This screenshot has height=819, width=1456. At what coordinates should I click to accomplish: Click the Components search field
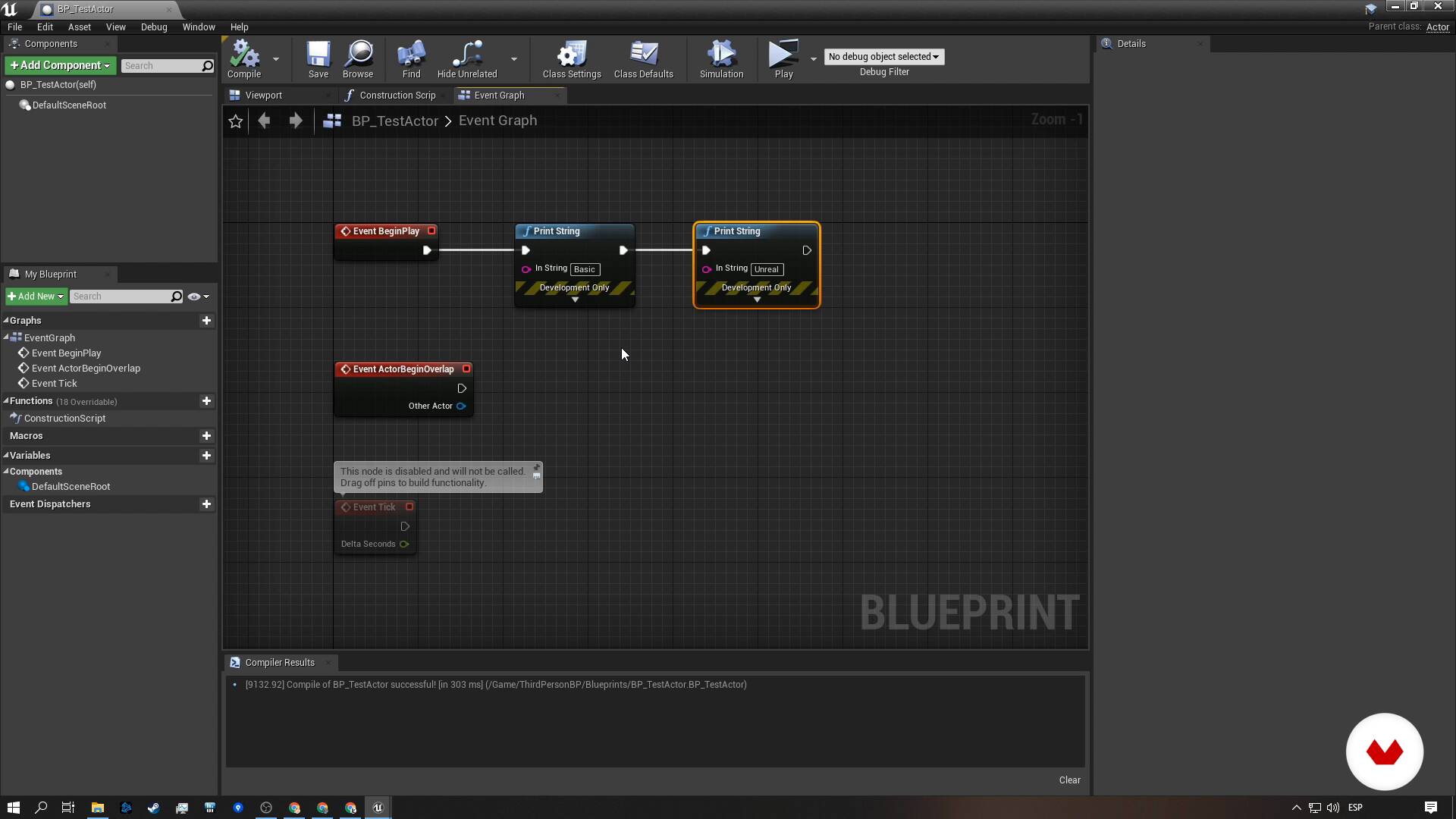point(161,66)
